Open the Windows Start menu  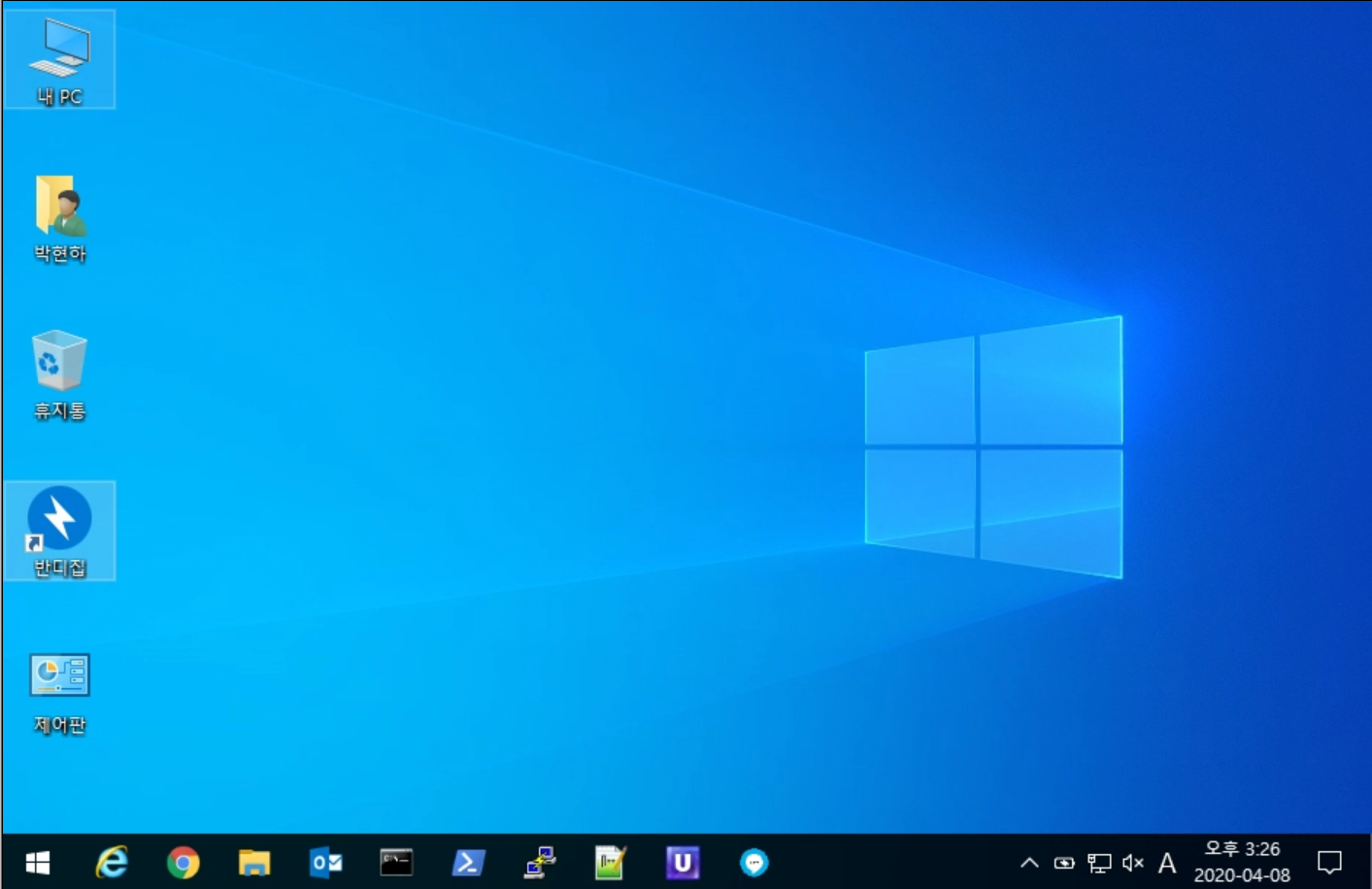coord(38,863)
